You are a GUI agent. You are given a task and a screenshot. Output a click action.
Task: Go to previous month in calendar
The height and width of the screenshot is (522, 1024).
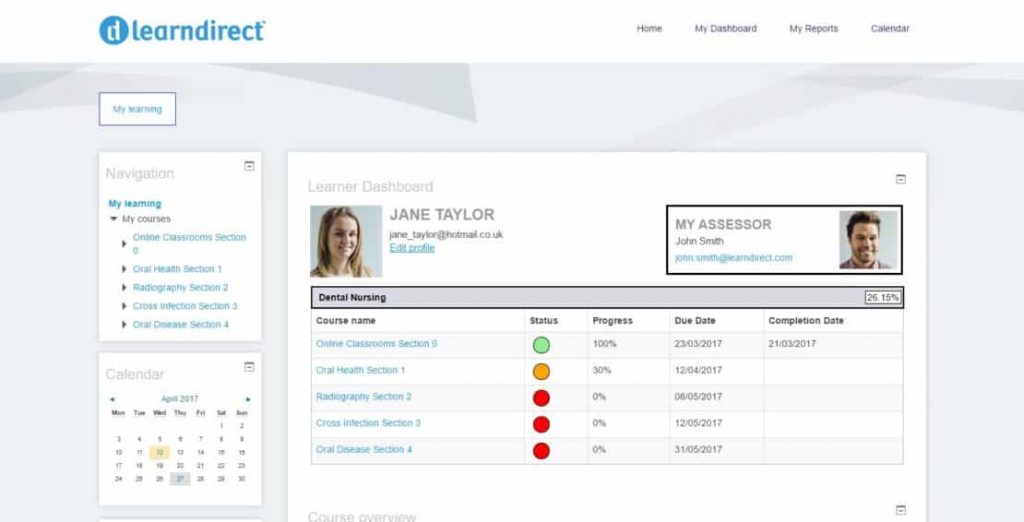pos(112,399)
